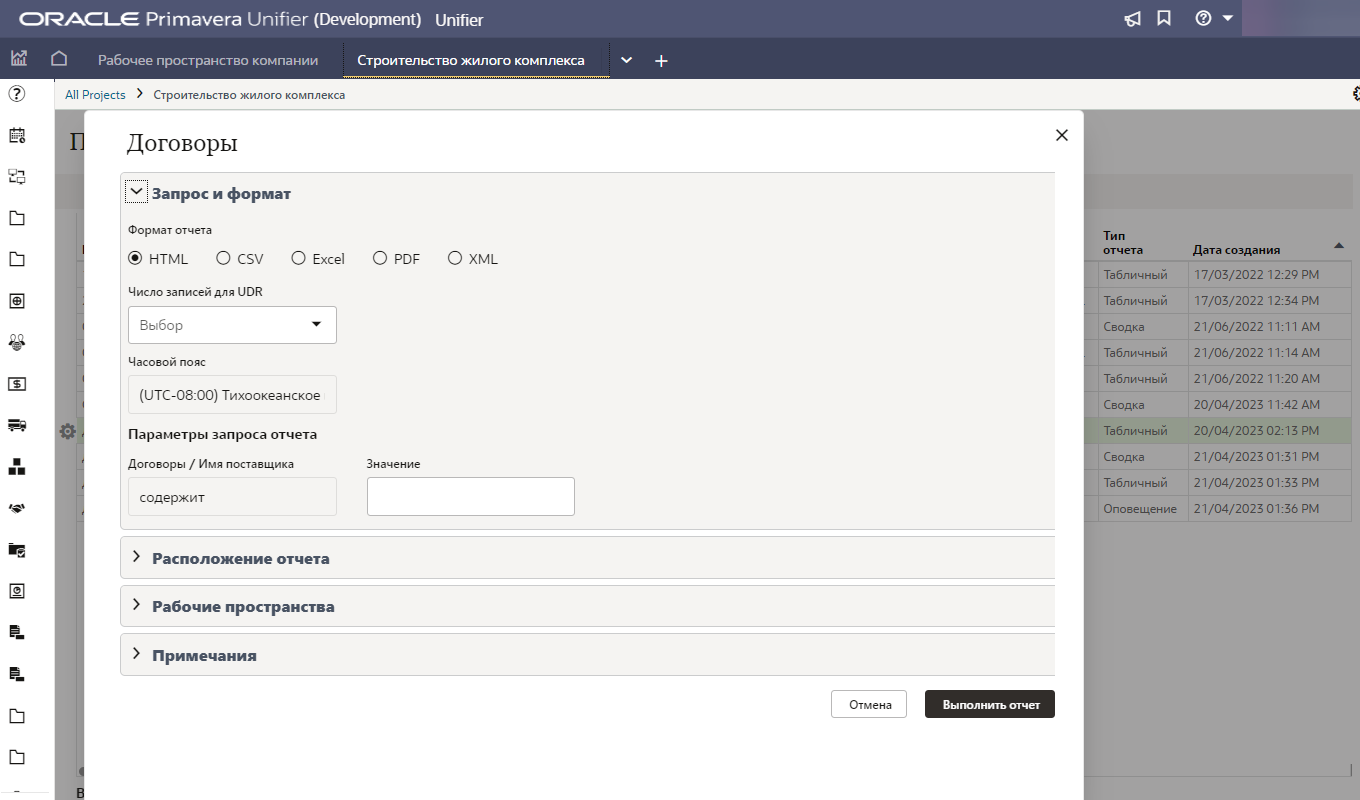Switch to Рабочее пространство компании tab
Screen dimensions: 1360x800
tap(208, 60)
